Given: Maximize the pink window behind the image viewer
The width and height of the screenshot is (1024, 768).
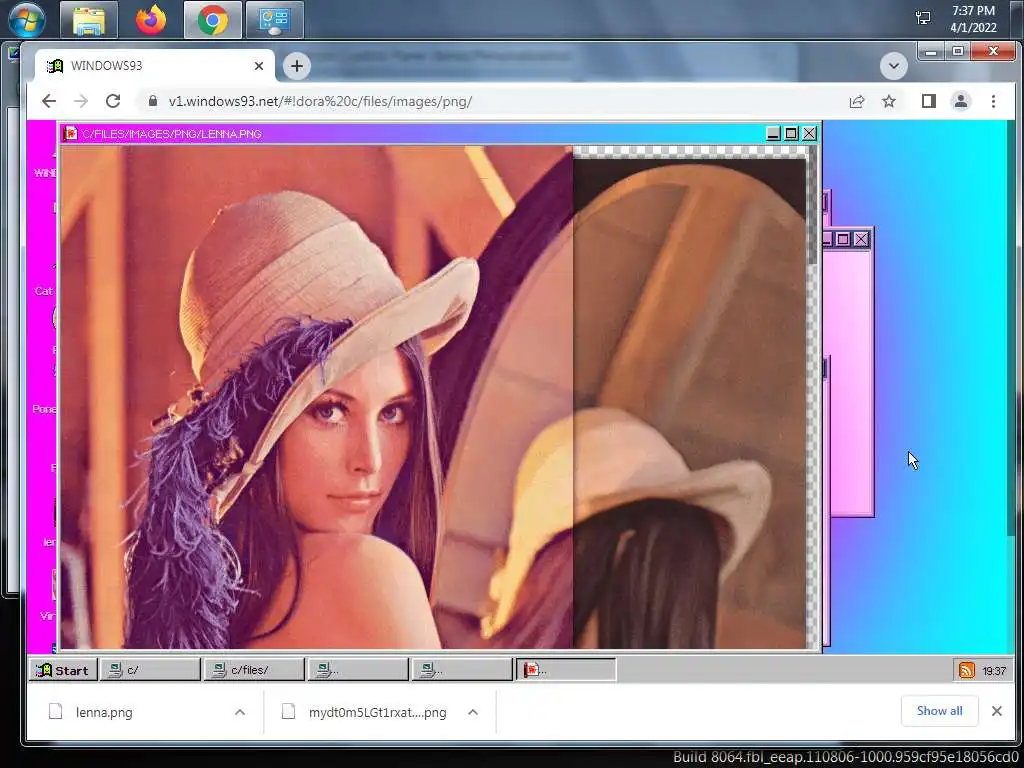Looking at the screenshot, I should [x=843, y=239].
